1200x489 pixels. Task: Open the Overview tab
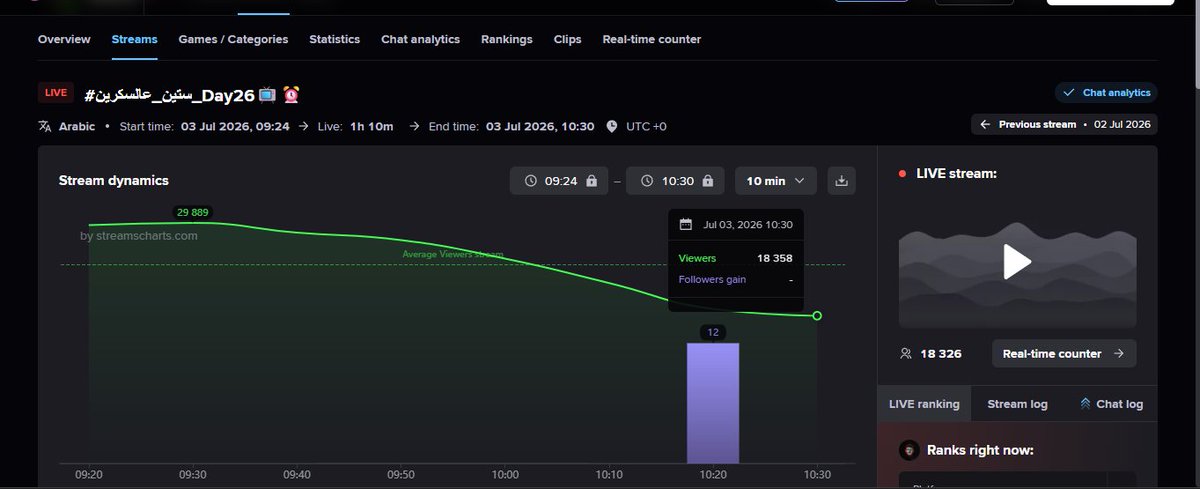(64, 40)
